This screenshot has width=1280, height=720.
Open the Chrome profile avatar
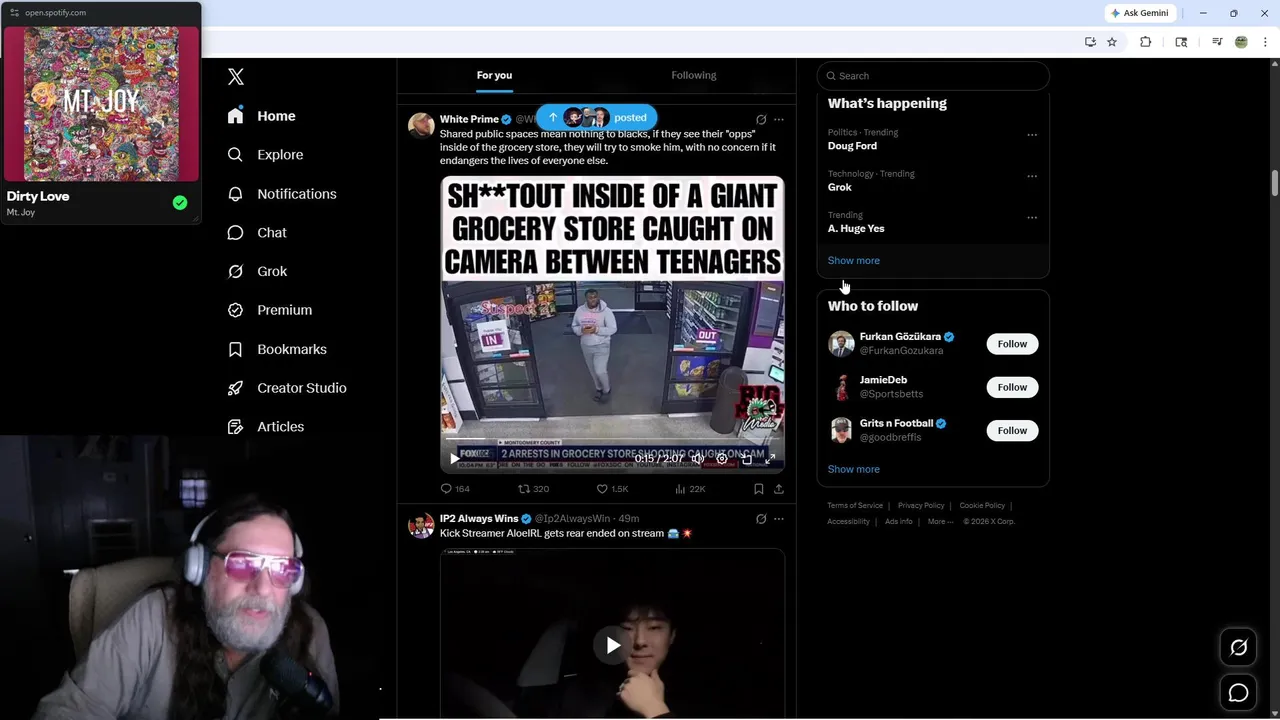(1241, 42)
